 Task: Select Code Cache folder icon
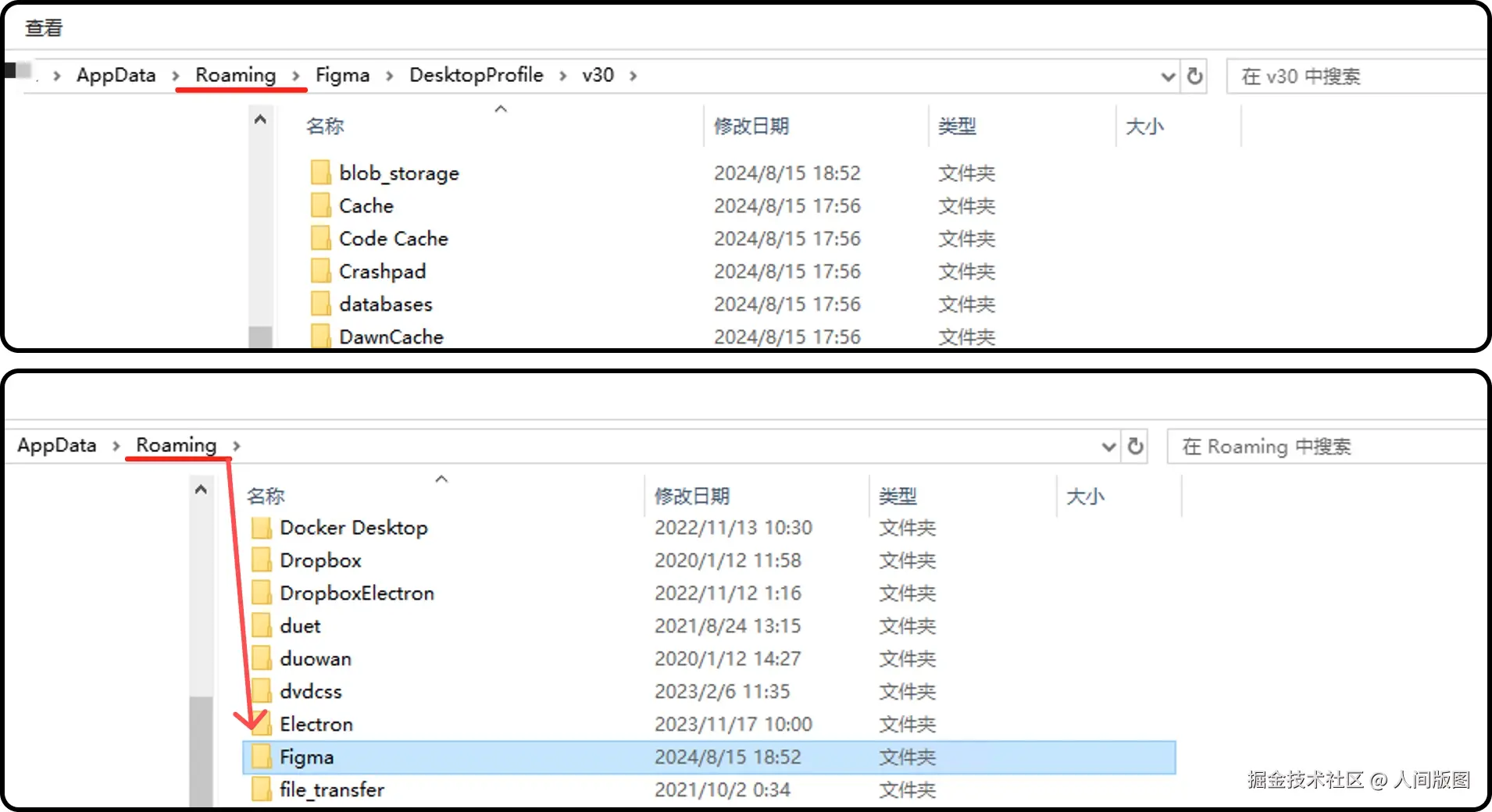[x=320, y=238]
